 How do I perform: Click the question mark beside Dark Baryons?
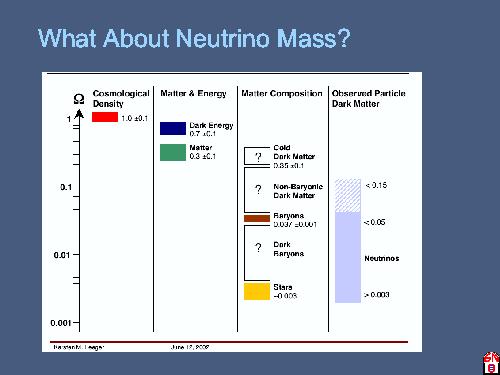coord(258,248)
